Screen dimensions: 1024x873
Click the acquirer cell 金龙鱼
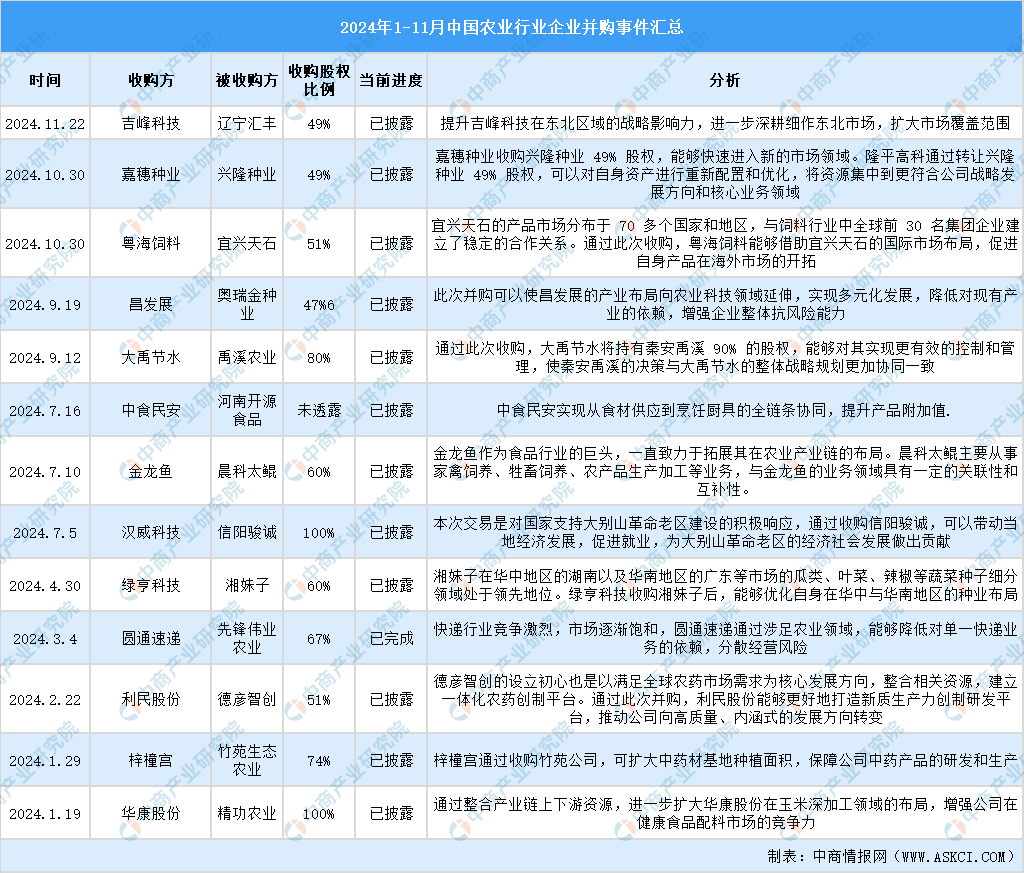pyautogui.click(x=151, y=471)
